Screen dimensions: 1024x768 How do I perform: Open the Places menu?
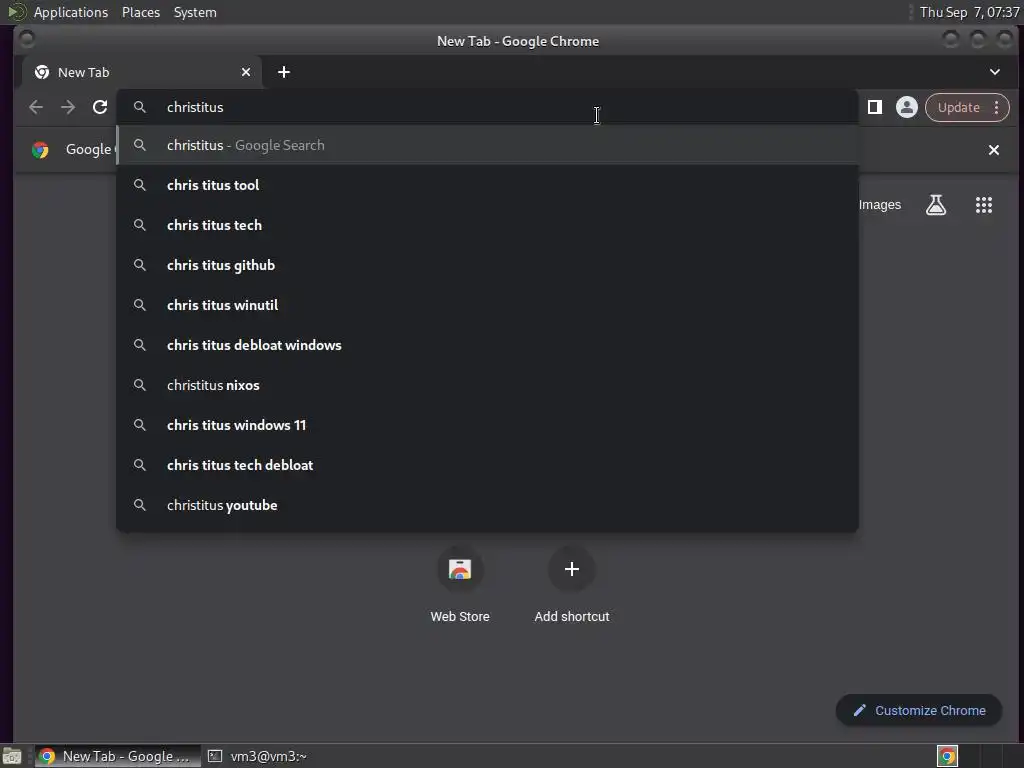(x=140, y=12)
